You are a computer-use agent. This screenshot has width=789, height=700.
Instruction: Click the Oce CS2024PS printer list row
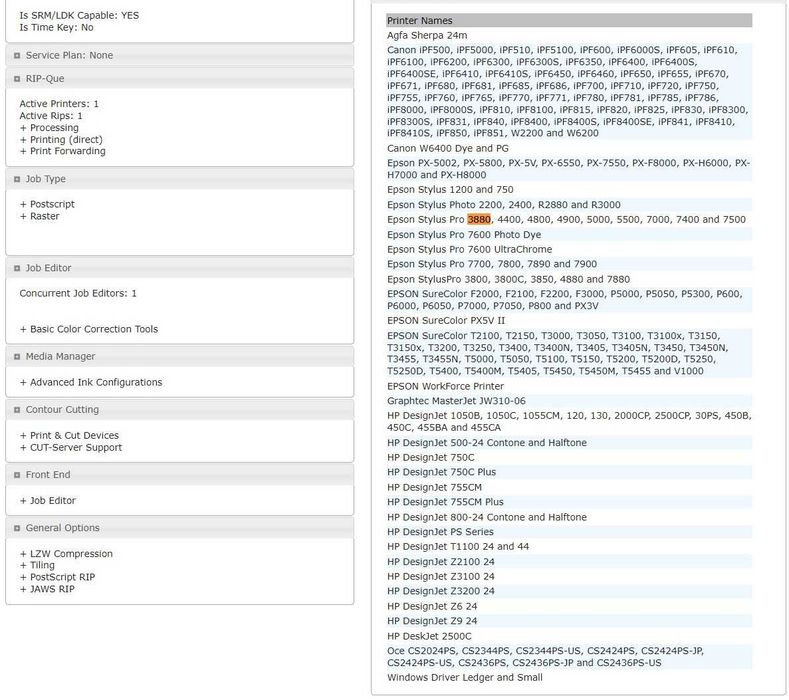point(569,657)
